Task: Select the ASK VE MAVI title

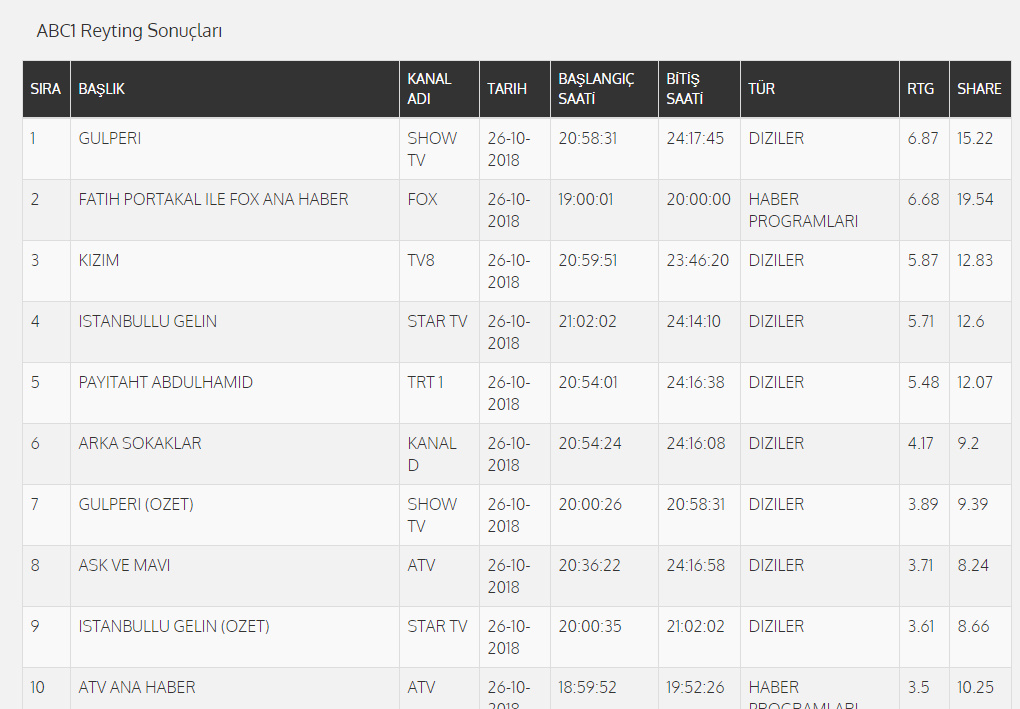Action: click(124, 566)
